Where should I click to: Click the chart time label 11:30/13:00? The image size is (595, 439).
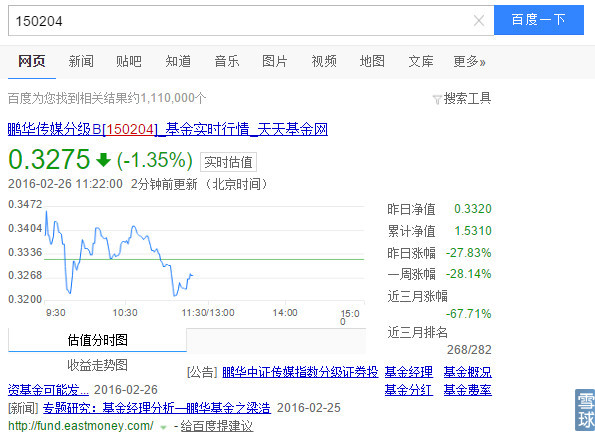pos(208,313)
